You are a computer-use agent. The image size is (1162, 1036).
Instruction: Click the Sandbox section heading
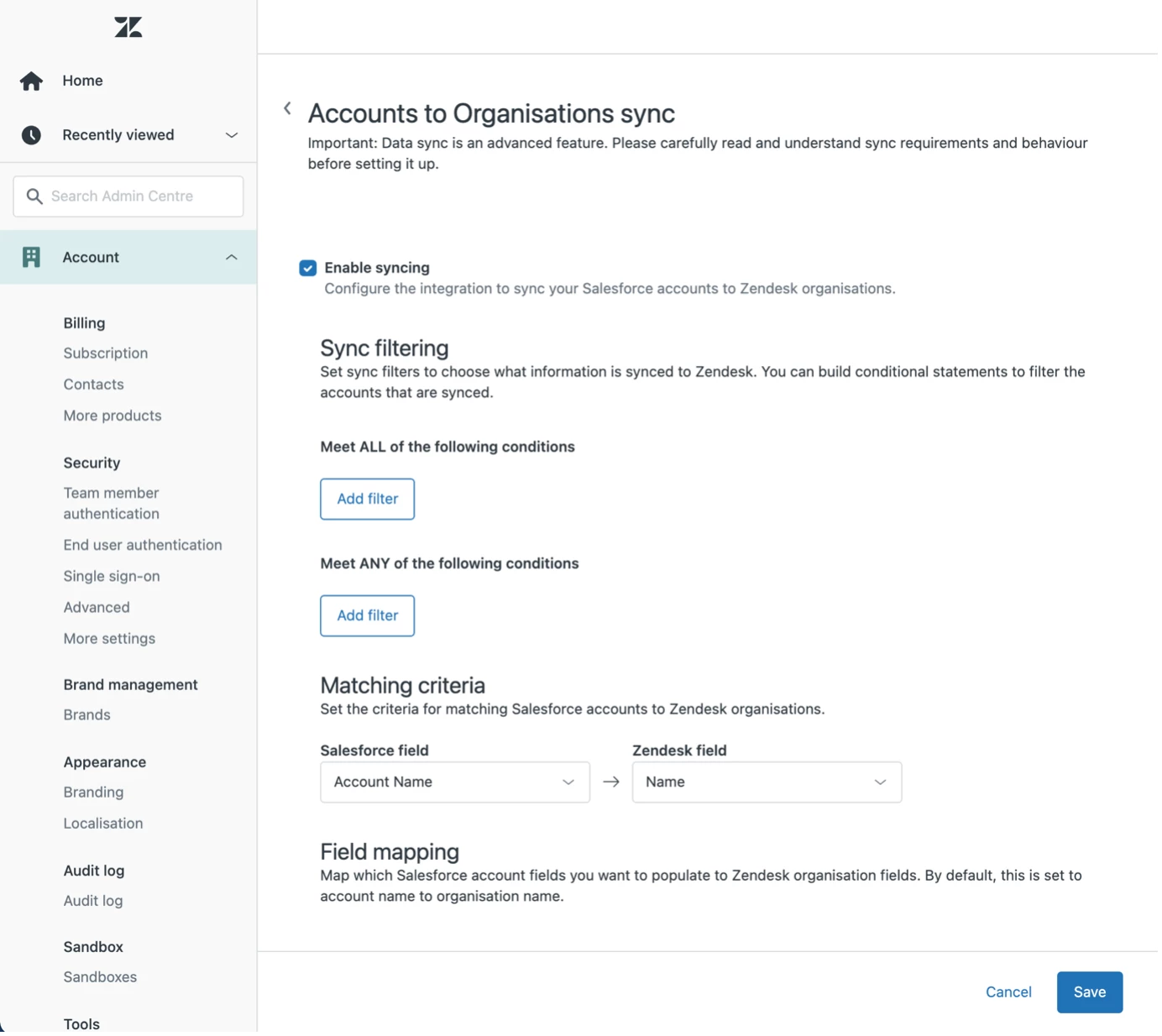click(93, 947)
